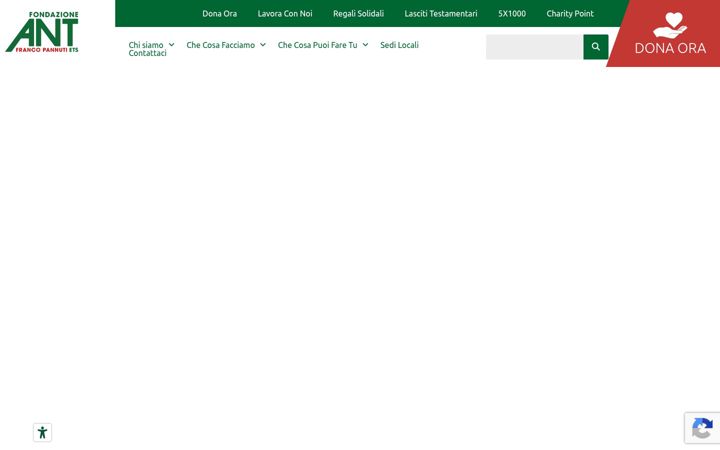Open the accessibility widget icon
720x450 pixels.
(x=42, y=433)
